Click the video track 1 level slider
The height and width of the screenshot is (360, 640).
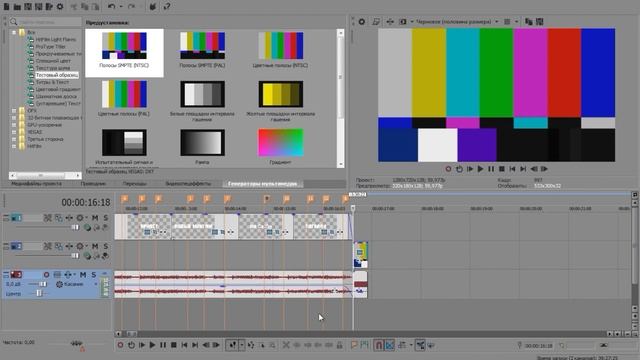click(75, 227)
